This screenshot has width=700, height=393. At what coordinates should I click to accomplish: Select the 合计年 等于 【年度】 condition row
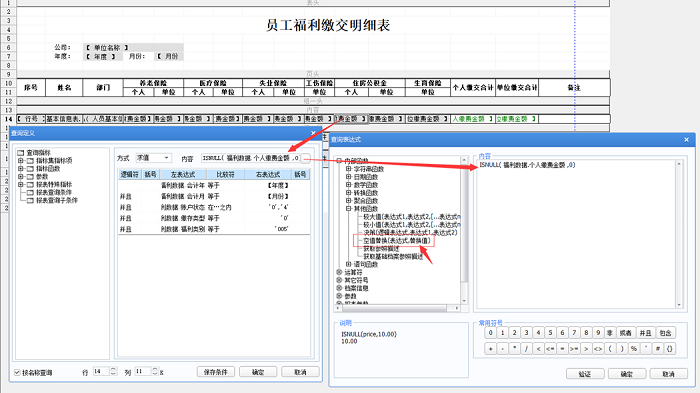[x=214, y=185]
